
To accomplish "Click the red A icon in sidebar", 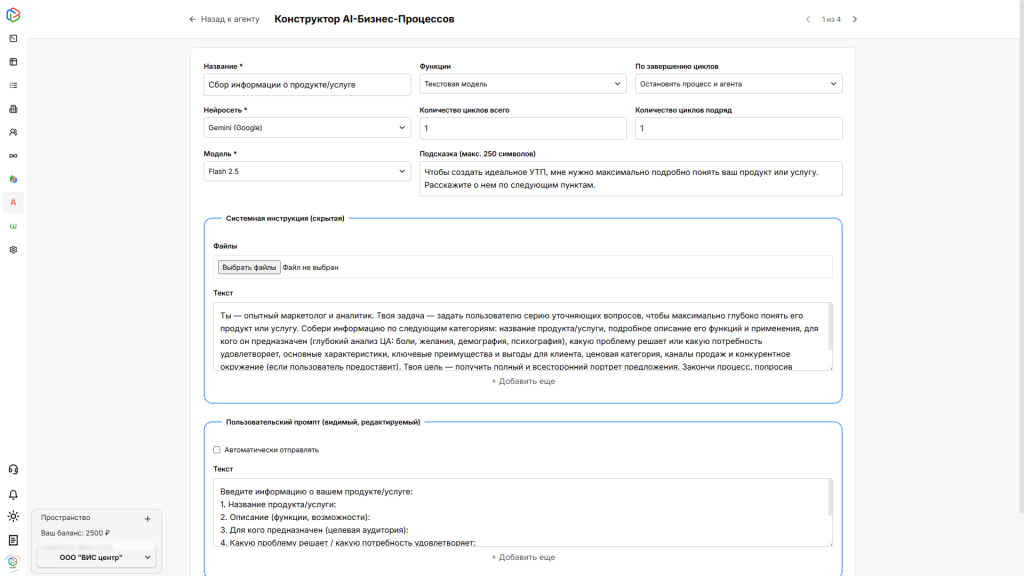I will 13,202.
